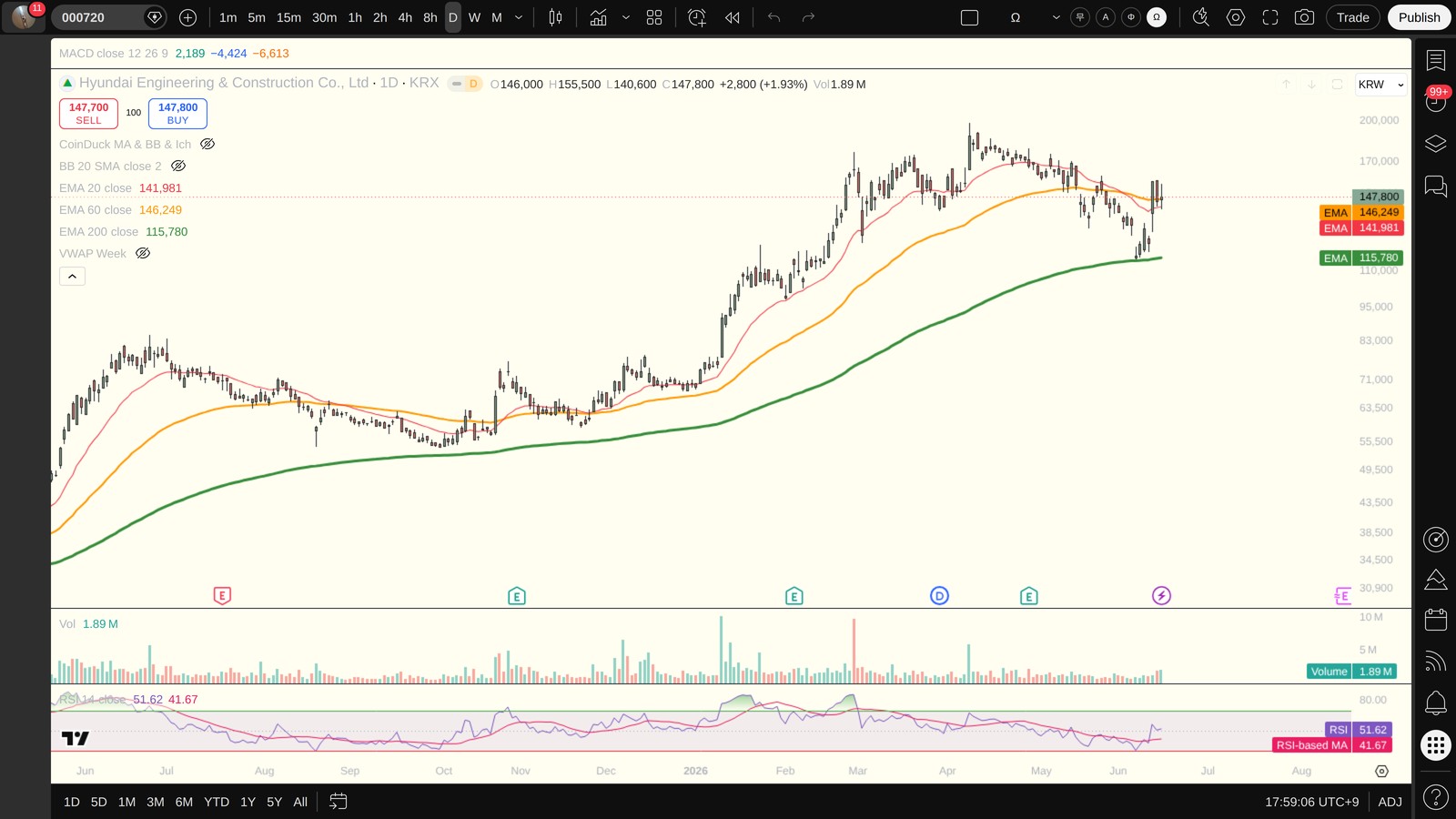Open the calendar icon in right sidebar
1456x819 pixels.
(1436, 620)
